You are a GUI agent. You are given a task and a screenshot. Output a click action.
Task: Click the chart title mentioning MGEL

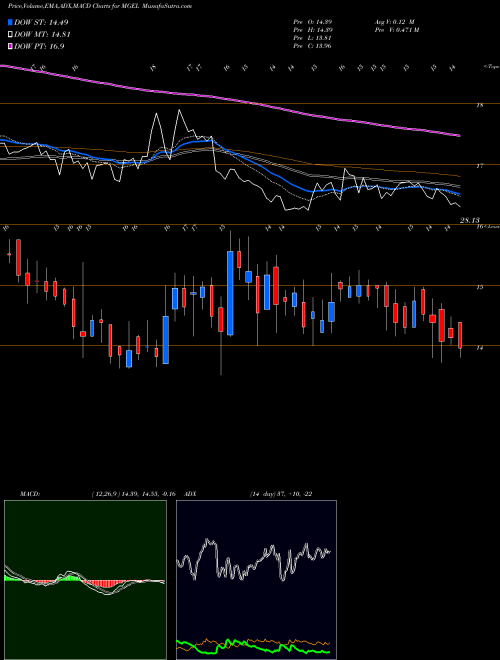pos(100,6)
